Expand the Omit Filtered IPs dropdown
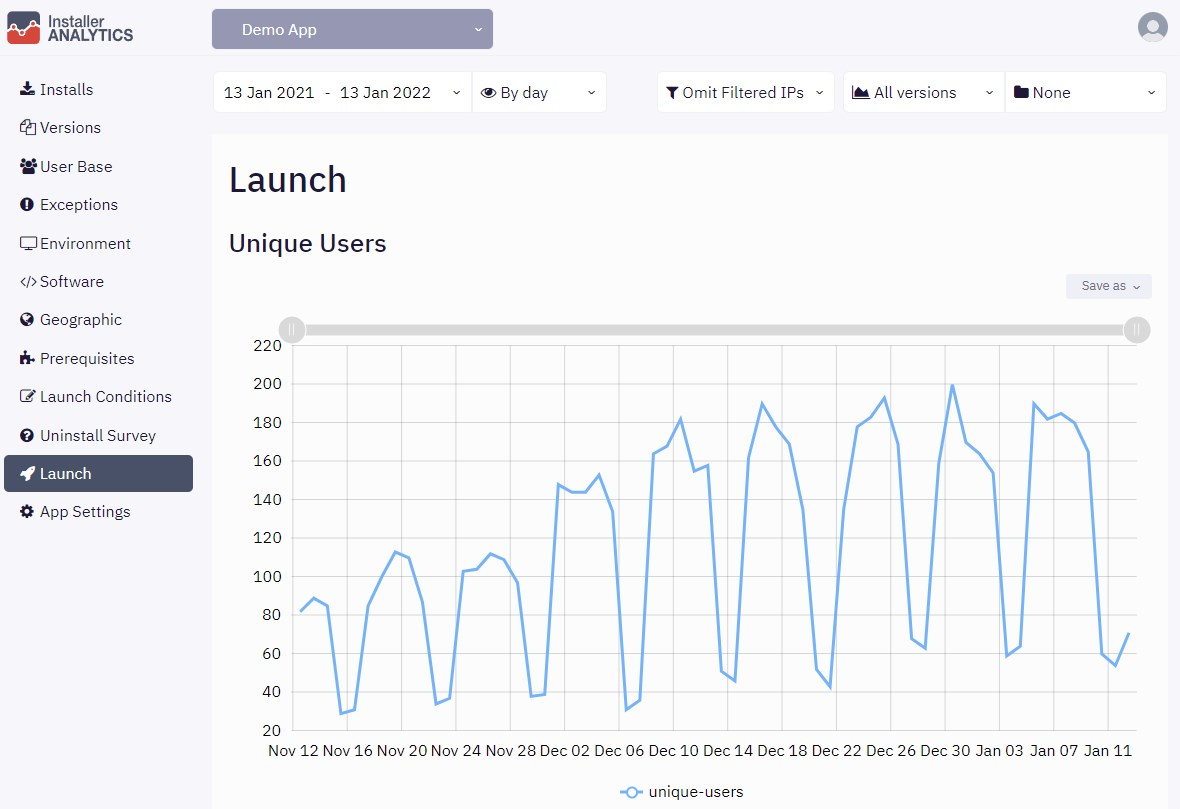This screenshot has height=809, width=1180. point(745,93)
